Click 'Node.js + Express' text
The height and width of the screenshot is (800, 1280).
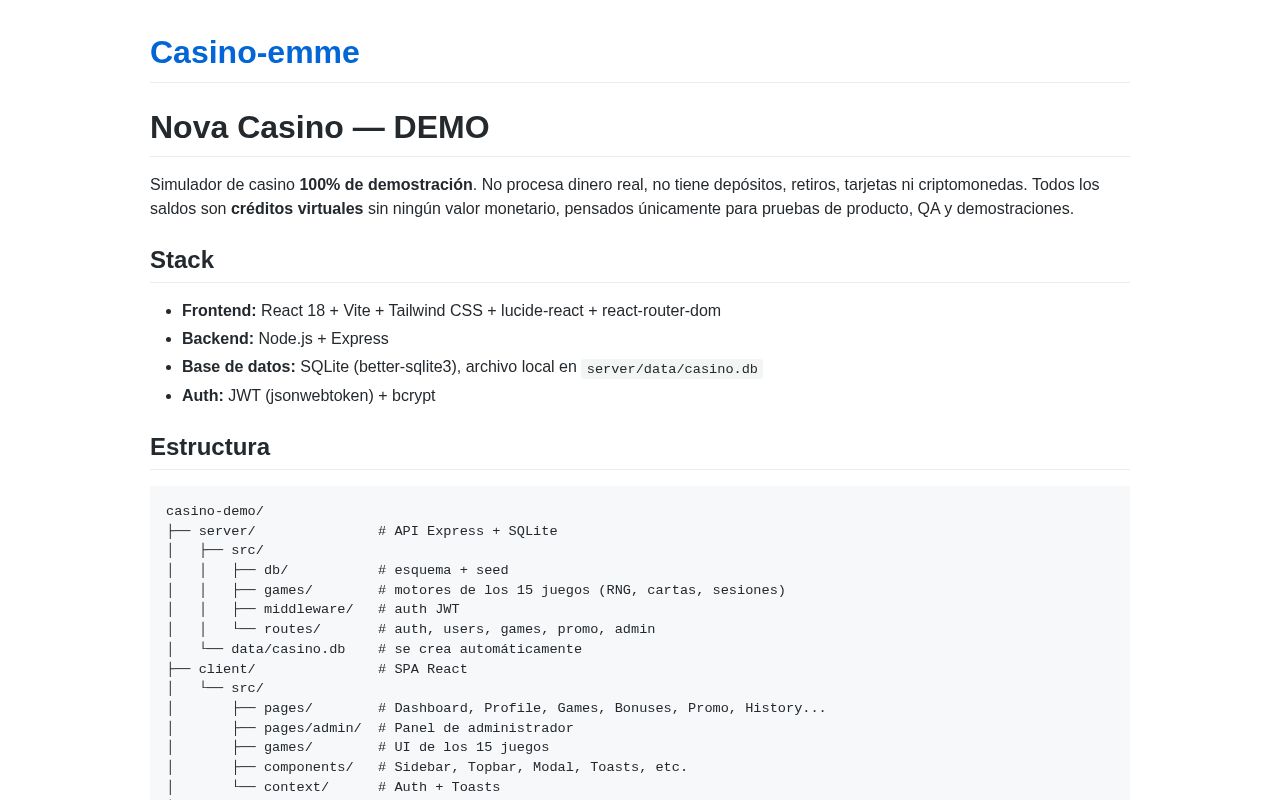[324, 339]
